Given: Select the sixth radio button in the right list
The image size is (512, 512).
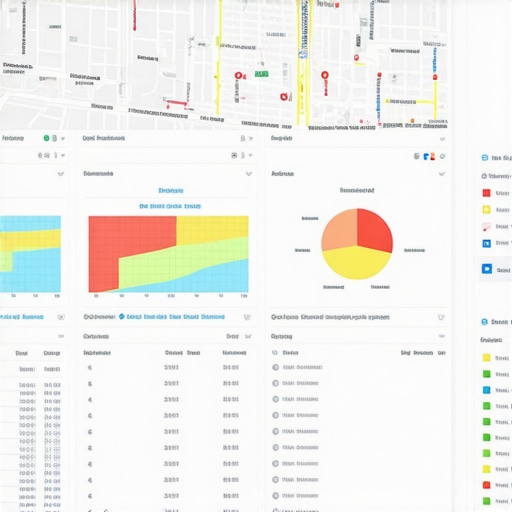Looking at the screenshot, I should [x=275, y=447].
